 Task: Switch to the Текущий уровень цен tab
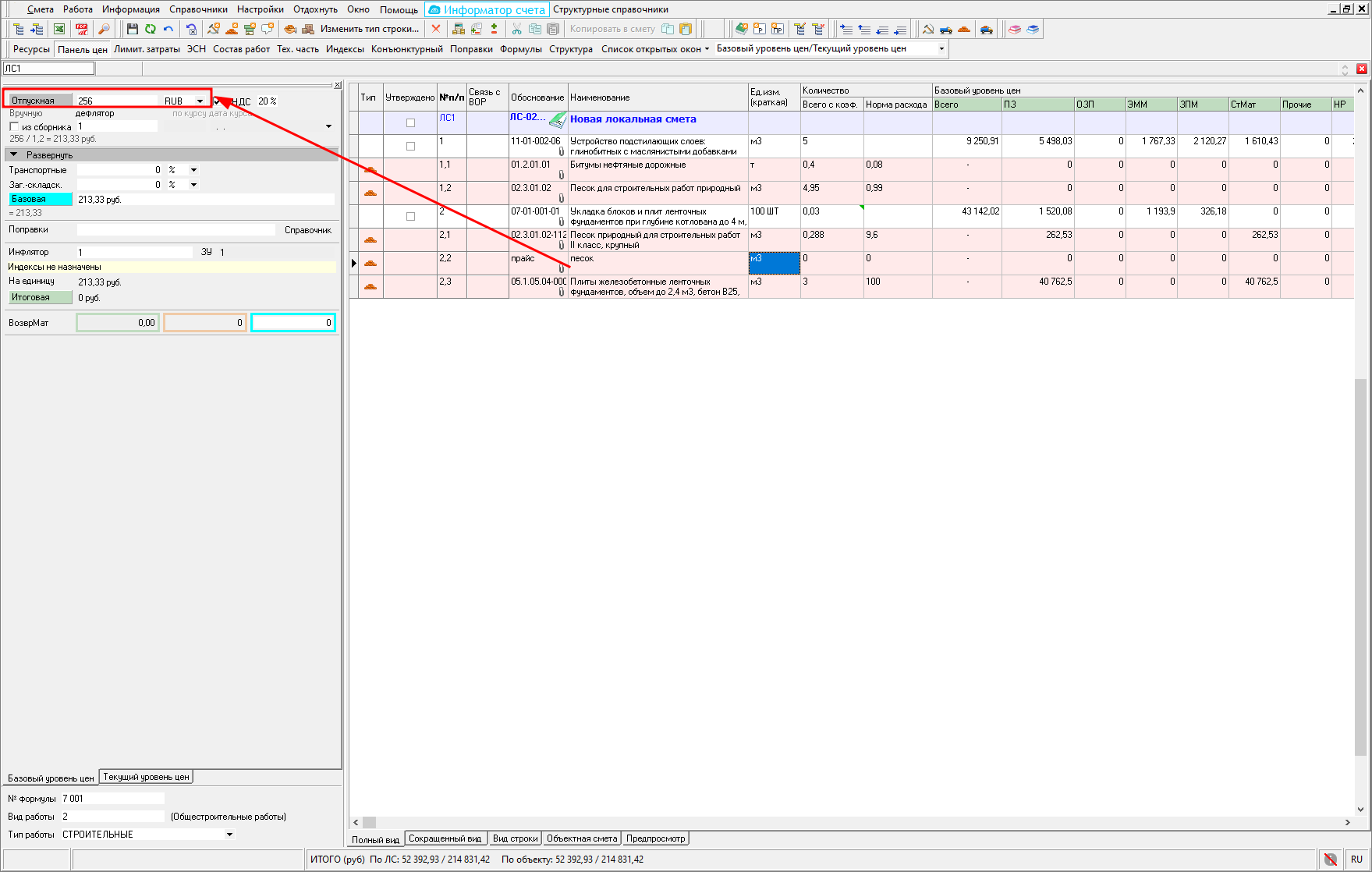(x=146, y=777)
